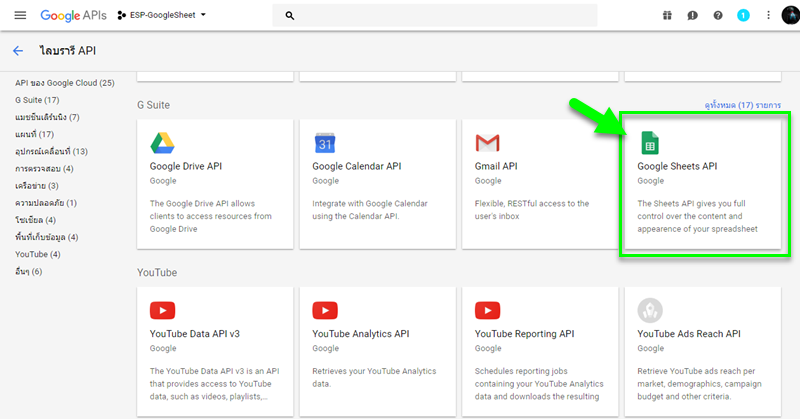Viewport: 800px width, 419px height.
Task: Click the grey YouTube Ads Reach icon
Action: pos(650,310)
